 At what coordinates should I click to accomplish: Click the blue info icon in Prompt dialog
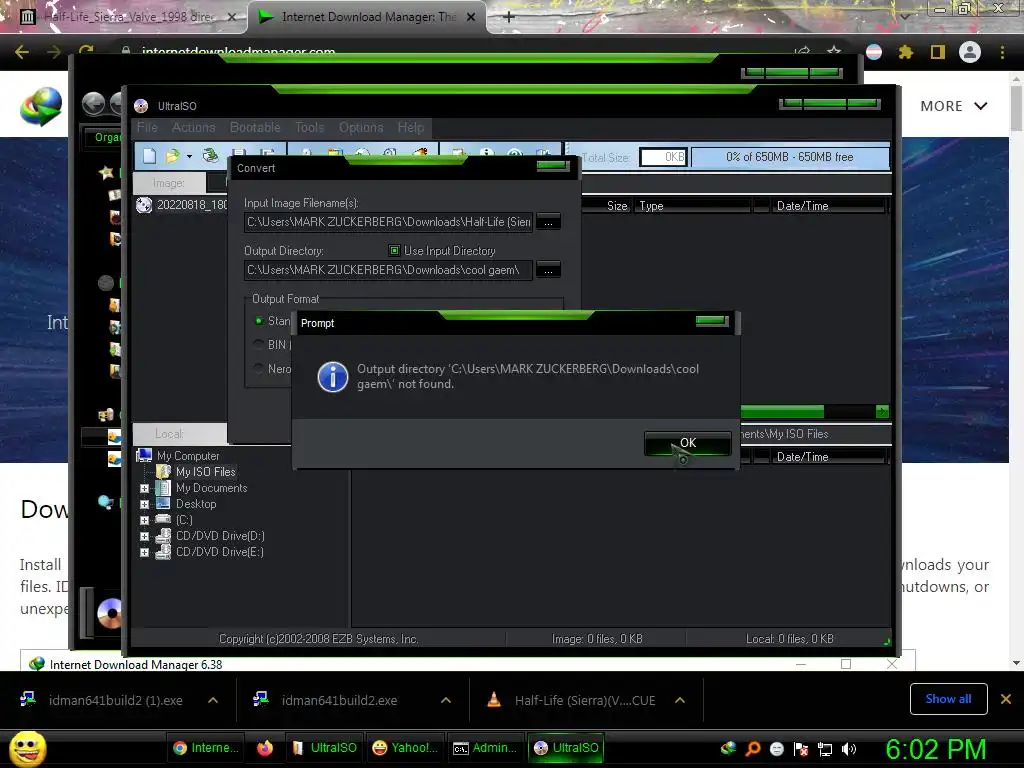click(x=332, y=377)
